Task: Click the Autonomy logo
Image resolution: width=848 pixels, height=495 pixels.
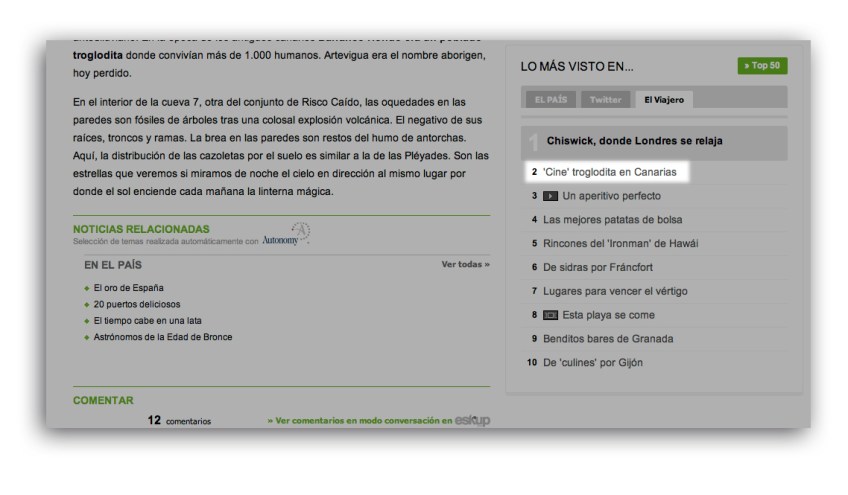Action: tap(286, 236)
